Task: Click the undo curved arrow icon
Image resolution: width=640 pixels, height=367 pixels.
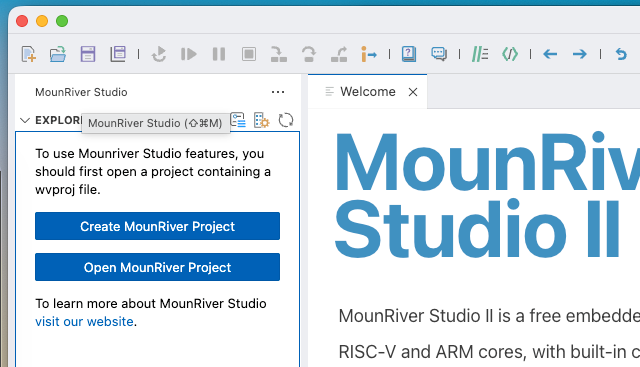Action: (x=621, y=54)
